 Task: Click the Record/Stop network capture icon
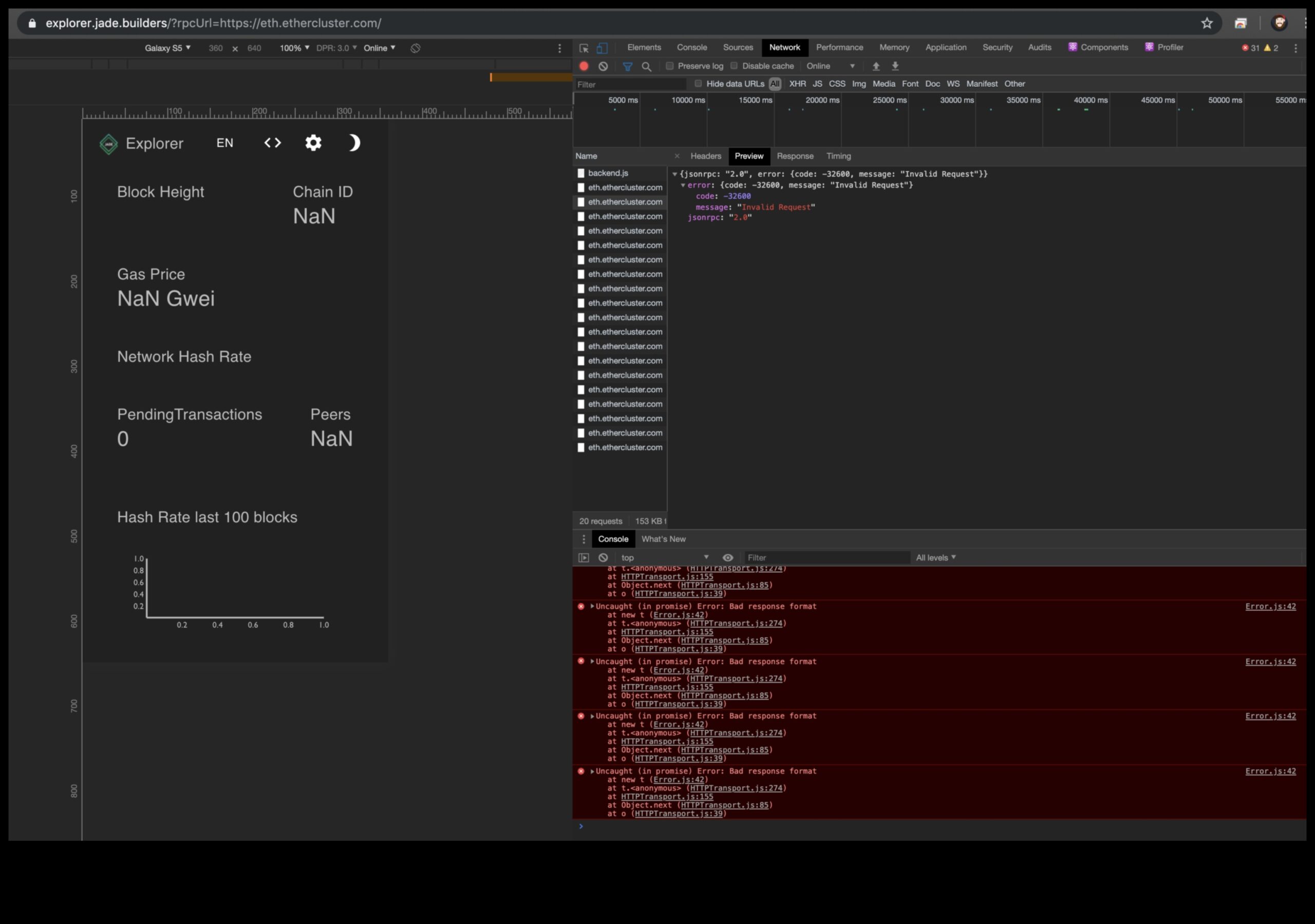pyautogui.click(x=584, y=66)
